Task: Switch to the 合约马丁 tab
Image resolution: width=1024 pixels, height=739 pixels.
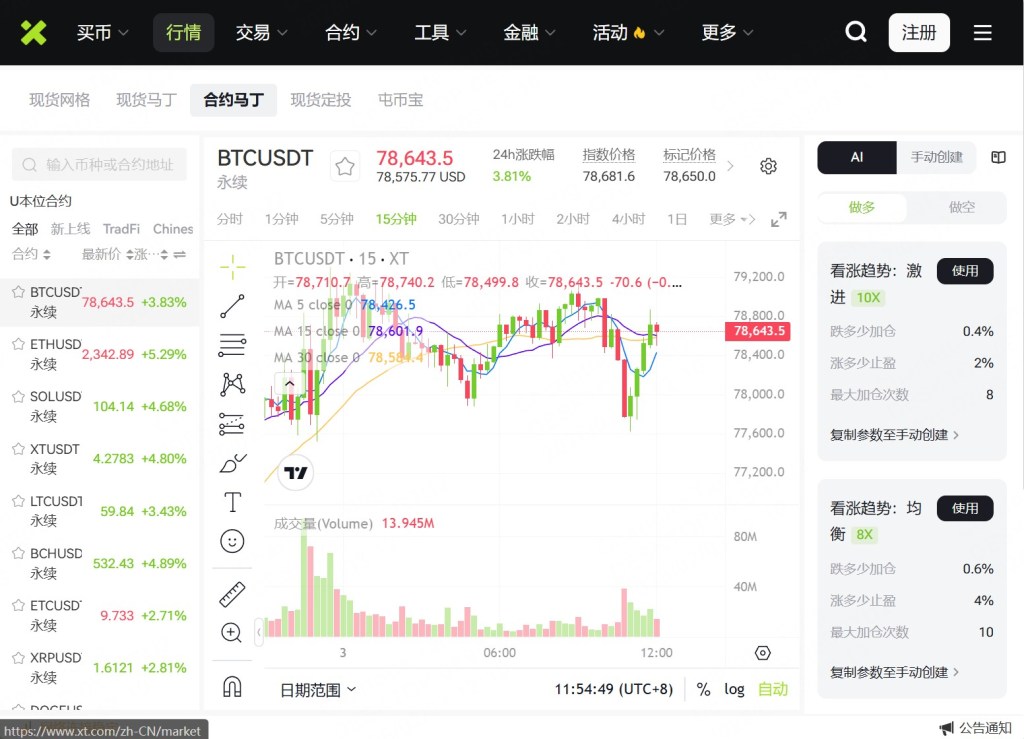Action: coord(233,100)
